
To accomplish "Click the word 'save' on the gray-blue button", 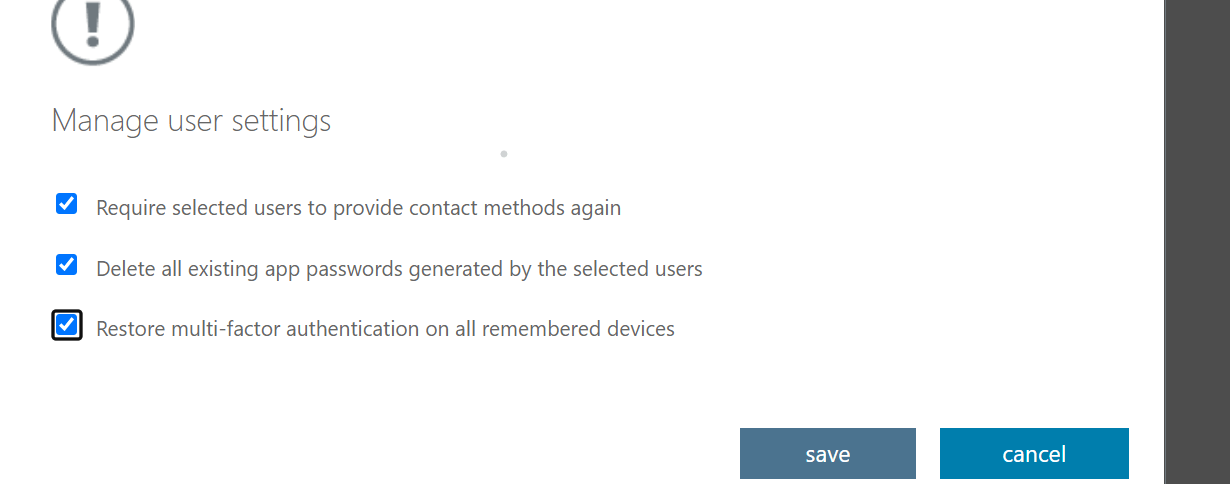I will (x=827, y=454).
